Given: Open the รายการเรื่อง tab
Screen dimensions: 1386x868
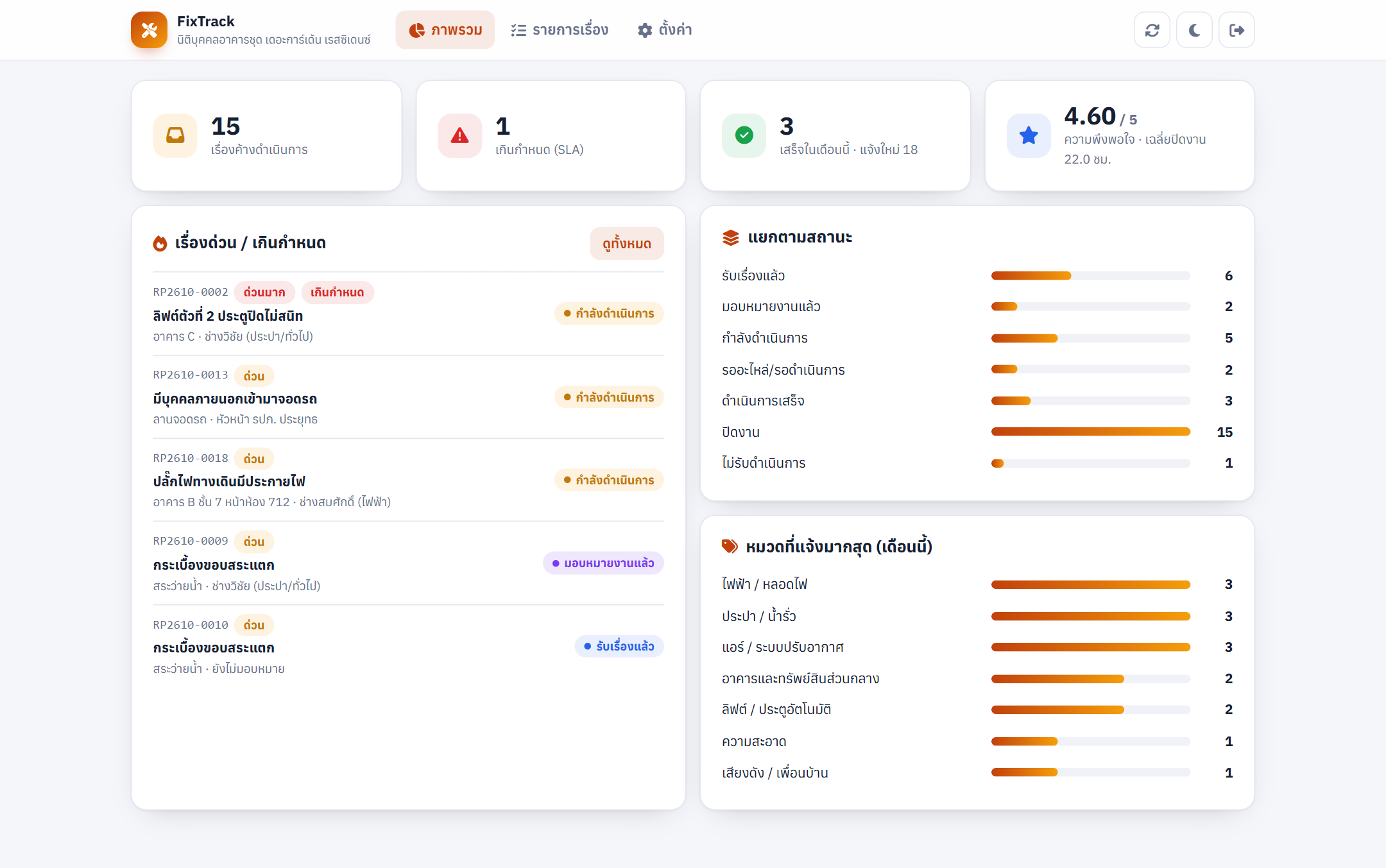Looking at the screenshot, I should (x=559, y=30).
